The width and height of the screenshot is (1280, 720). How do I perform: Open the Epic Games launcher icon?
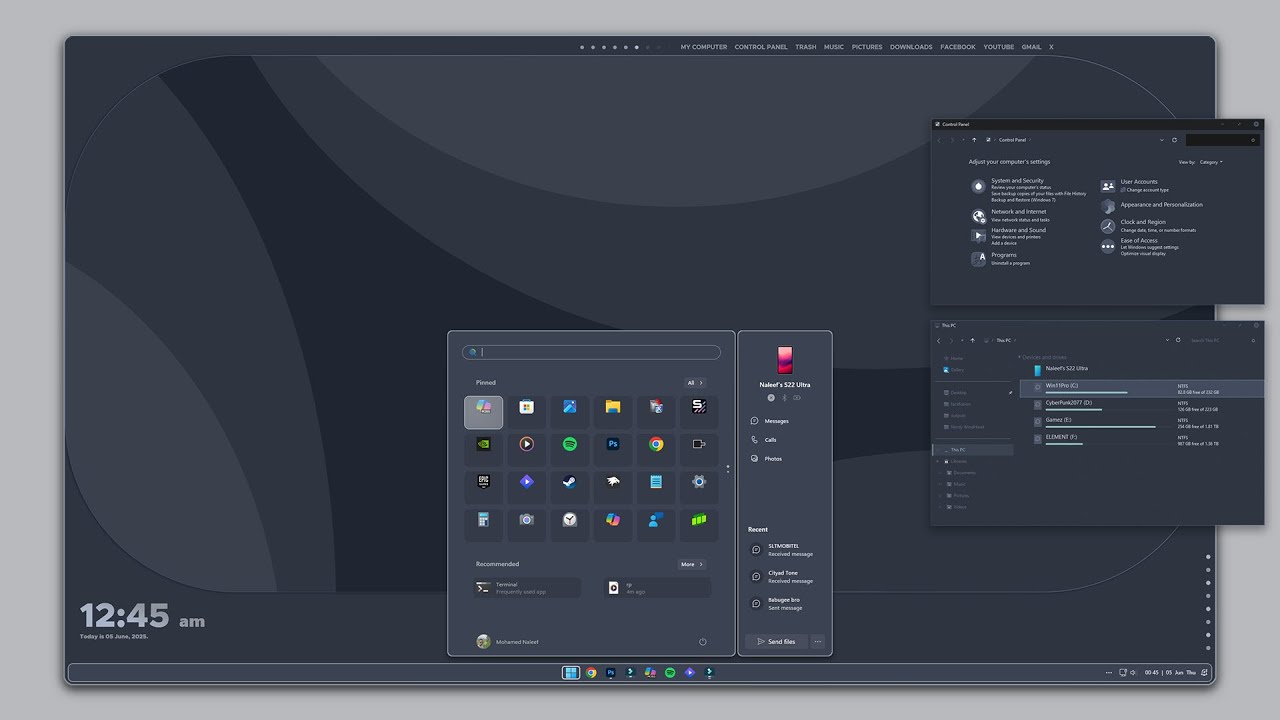(483, 482)
